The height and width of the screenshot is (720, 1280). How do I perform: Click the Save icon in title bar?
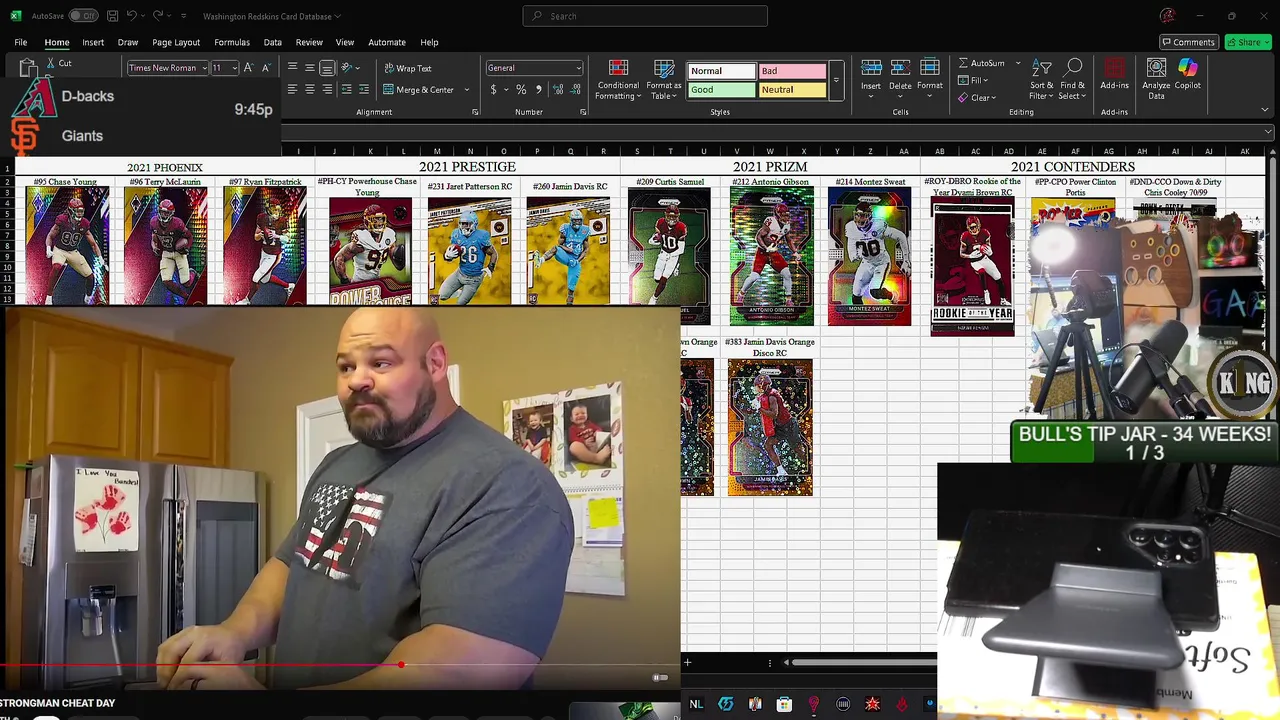pyautogui.click(x=113, y=16)
